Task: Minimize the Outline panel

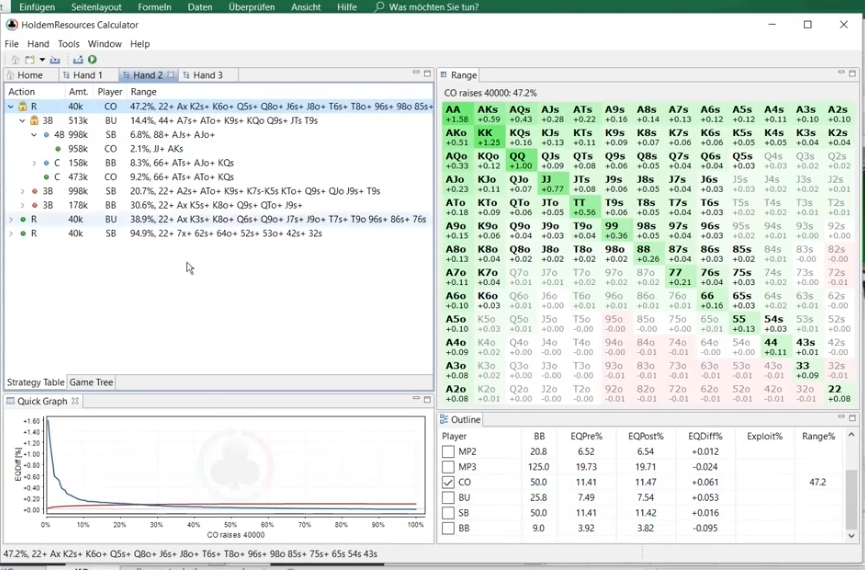Action: [x=841, y=418]
